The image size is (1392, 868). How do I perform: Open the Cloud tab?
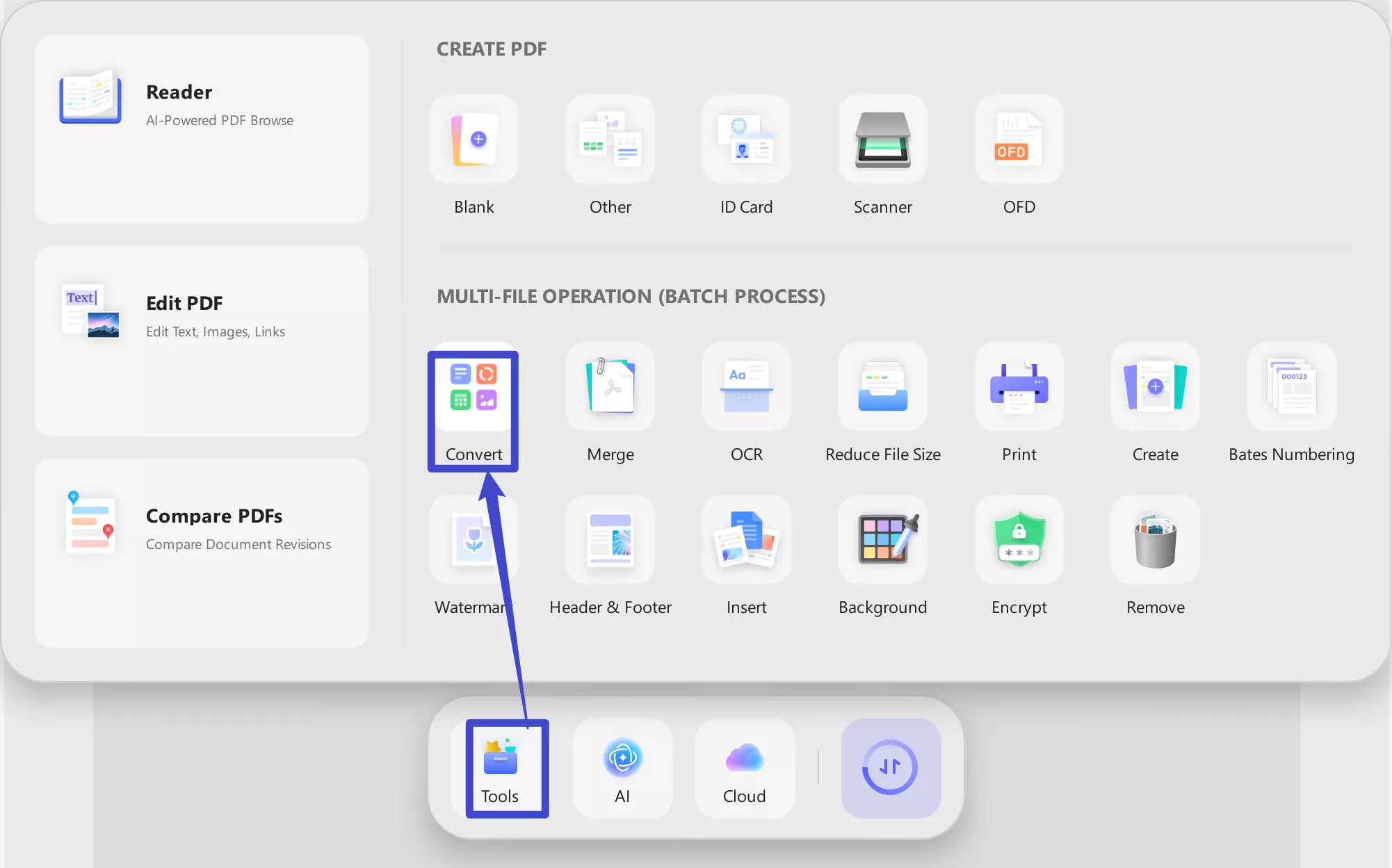click(744, 768)
